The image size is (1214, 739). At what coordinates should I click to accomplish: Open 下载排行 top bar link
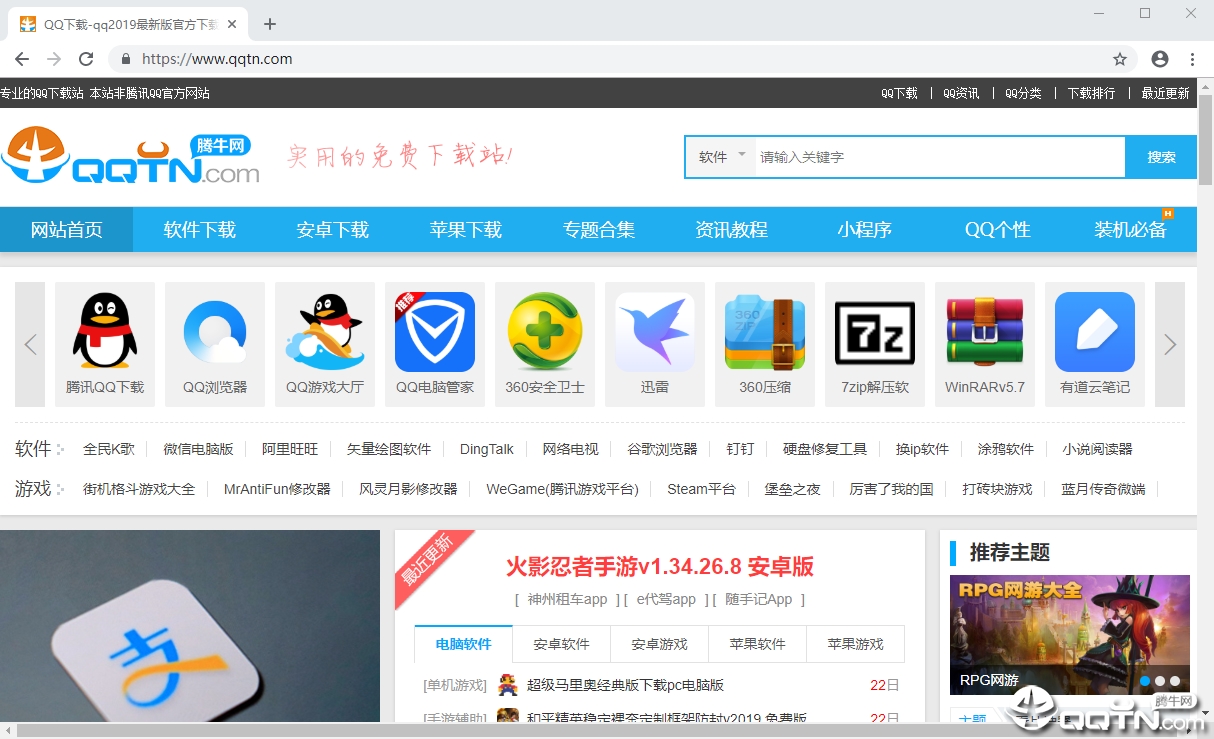[1091, 93]
